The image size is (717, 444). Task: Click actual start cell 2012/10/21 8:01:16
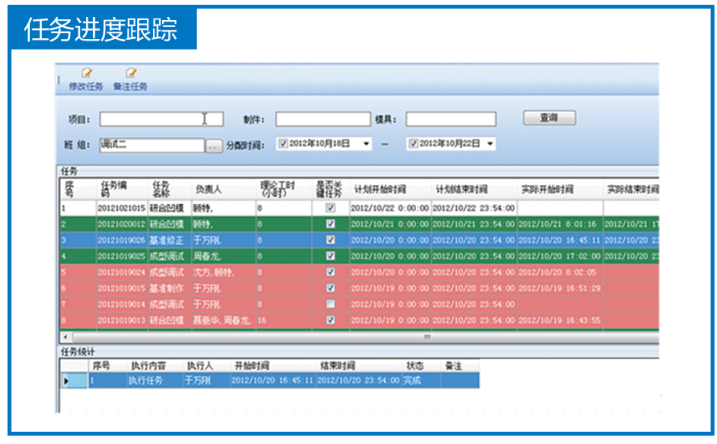click(x=560, y=224)
